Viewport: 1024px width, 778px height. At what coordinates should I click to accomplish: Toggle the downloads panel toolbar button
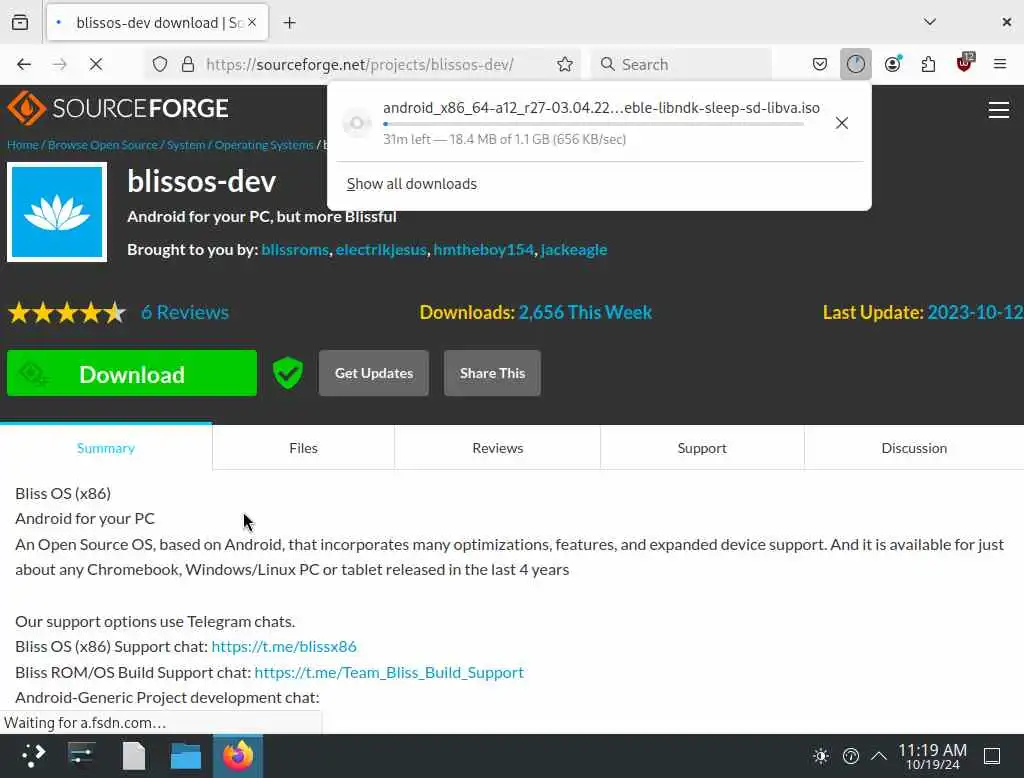[856, 64]
